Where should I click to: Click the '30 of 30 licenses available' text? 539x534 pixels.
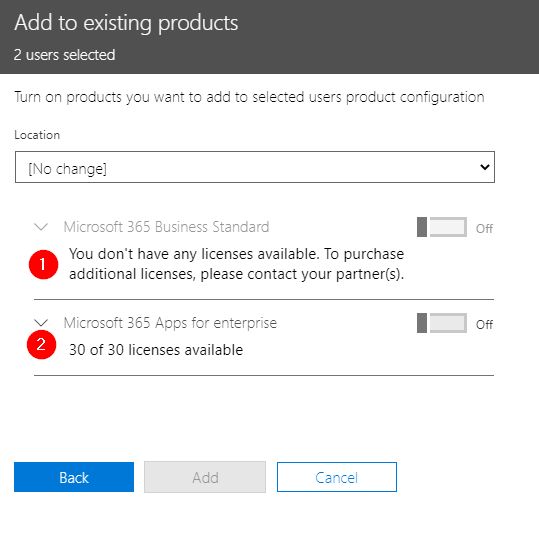point(156,350)
